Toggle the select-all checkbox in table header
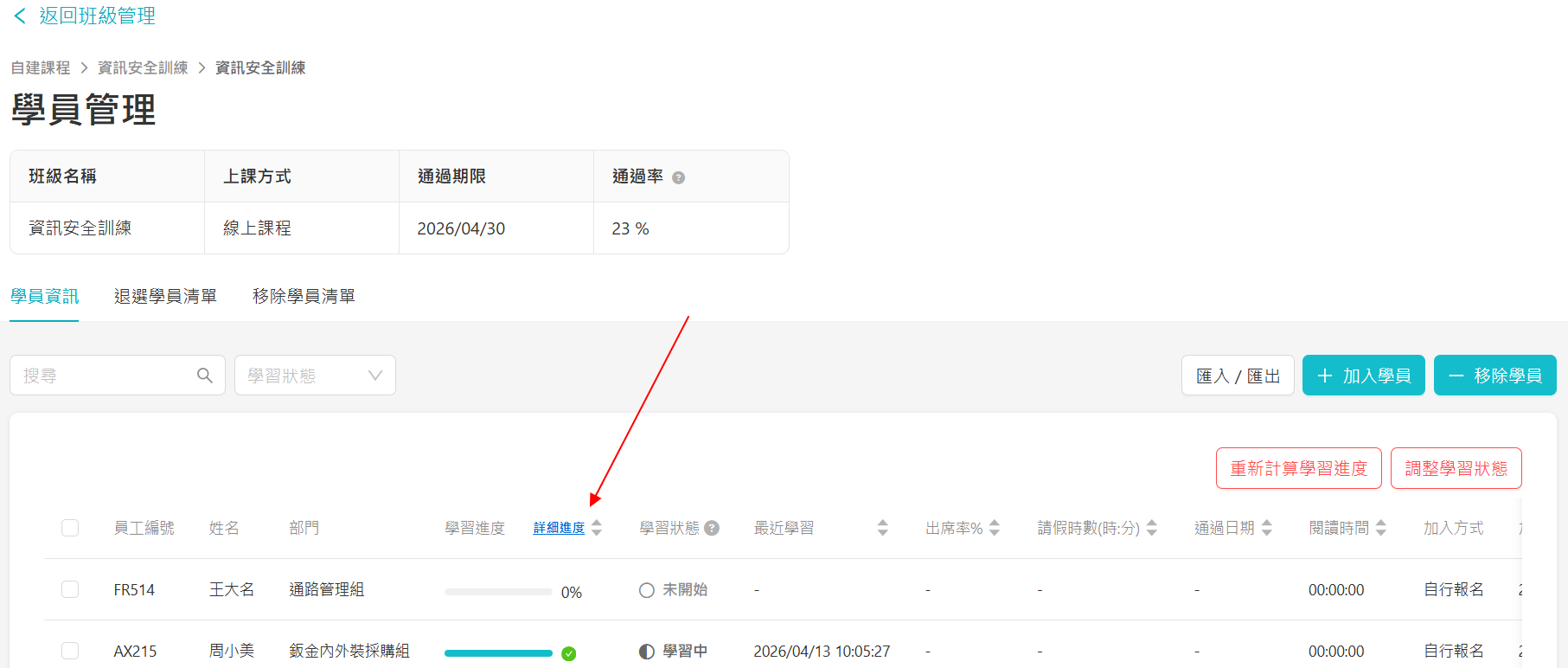 (x=70, y=528)
